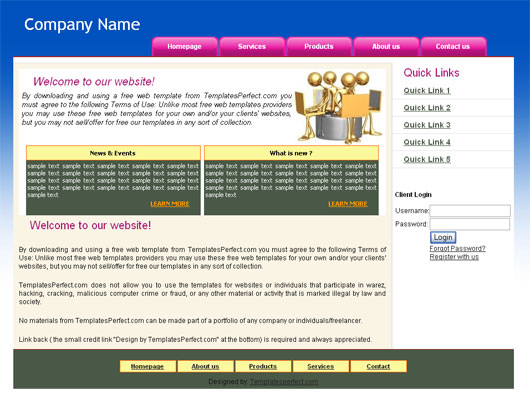
Task: Visit the Templatesperfect.com credit link
Action: pos(284,381)
